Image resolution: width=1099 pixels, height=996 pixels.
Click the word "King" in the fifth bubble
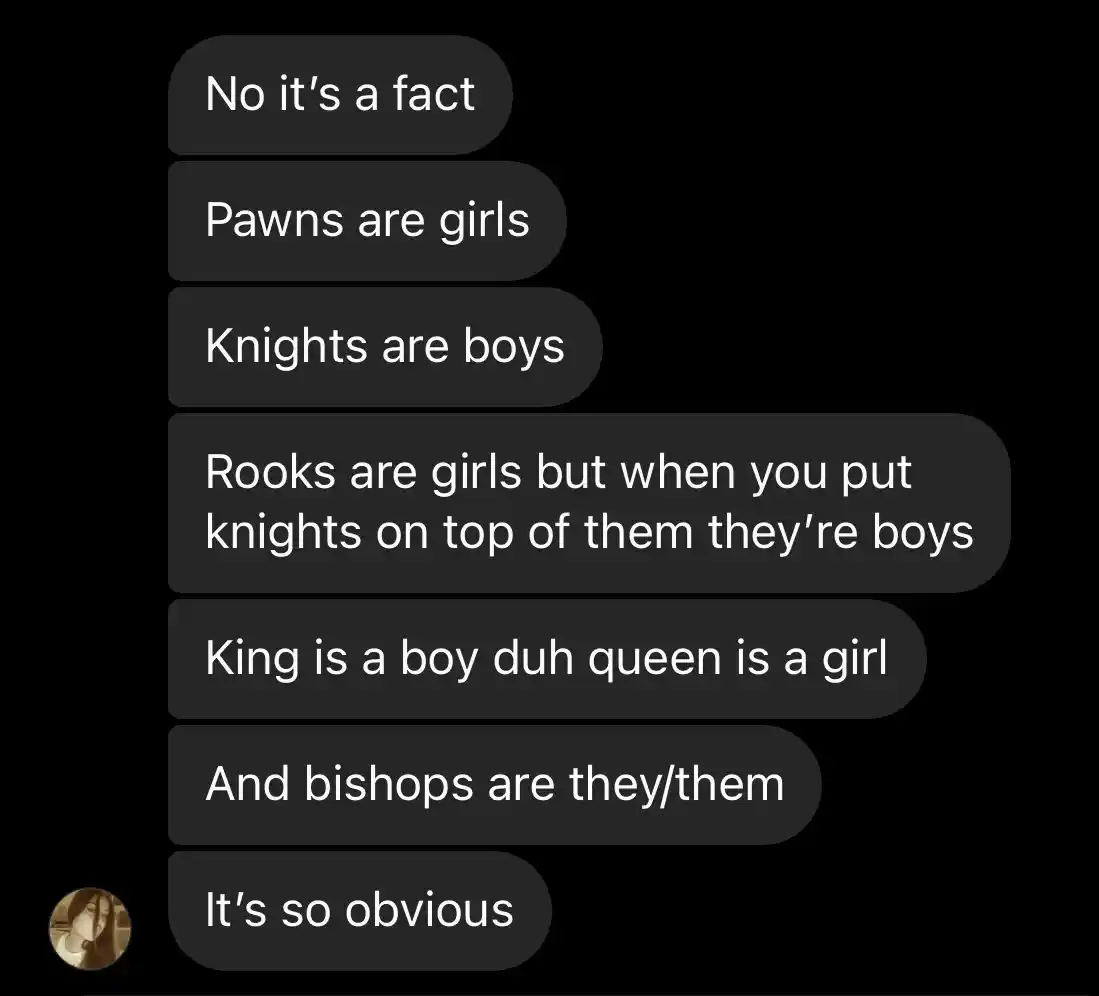[252, 661]
